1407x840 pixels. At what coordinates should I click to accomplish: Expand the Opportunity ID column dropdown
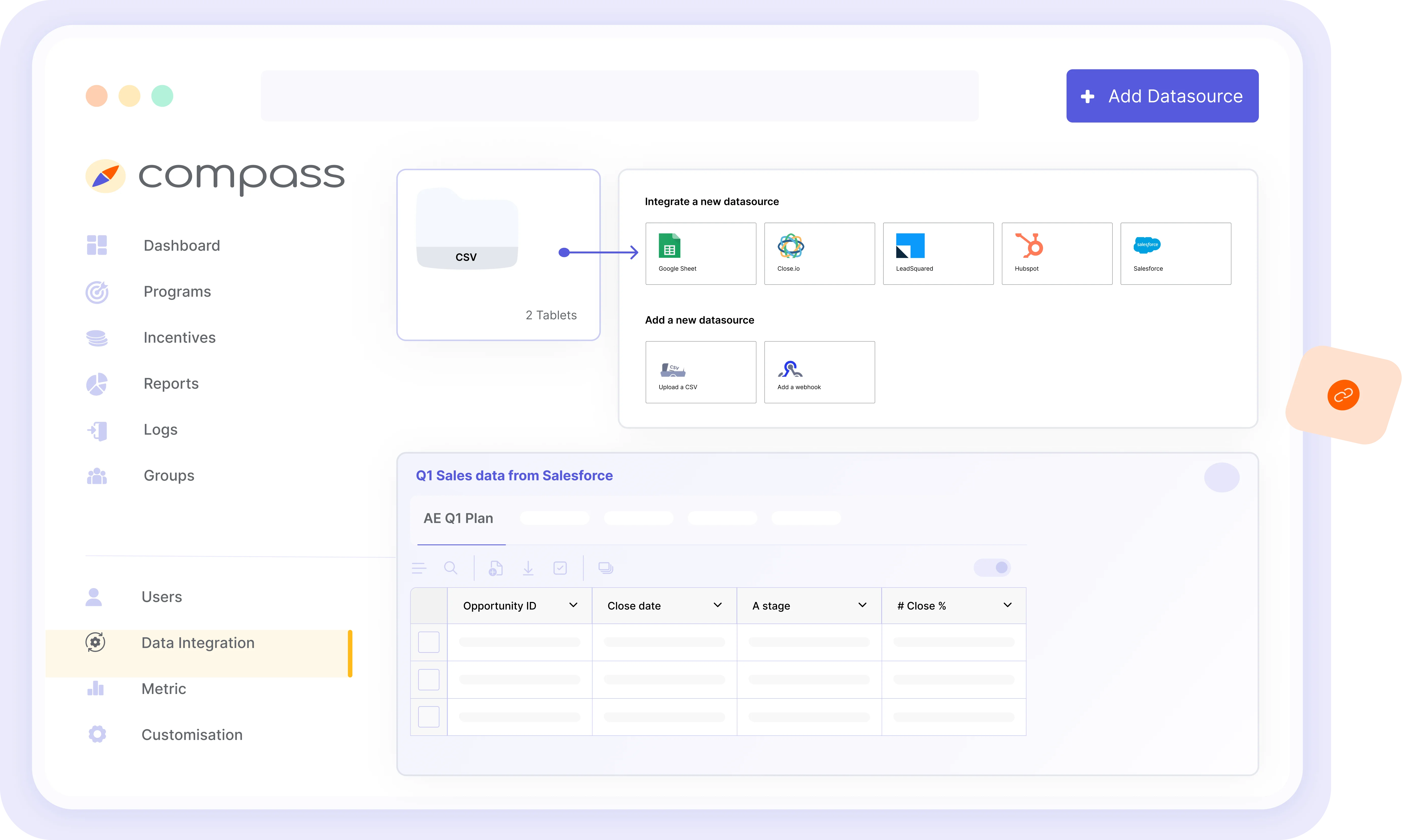tap(573, 605)
